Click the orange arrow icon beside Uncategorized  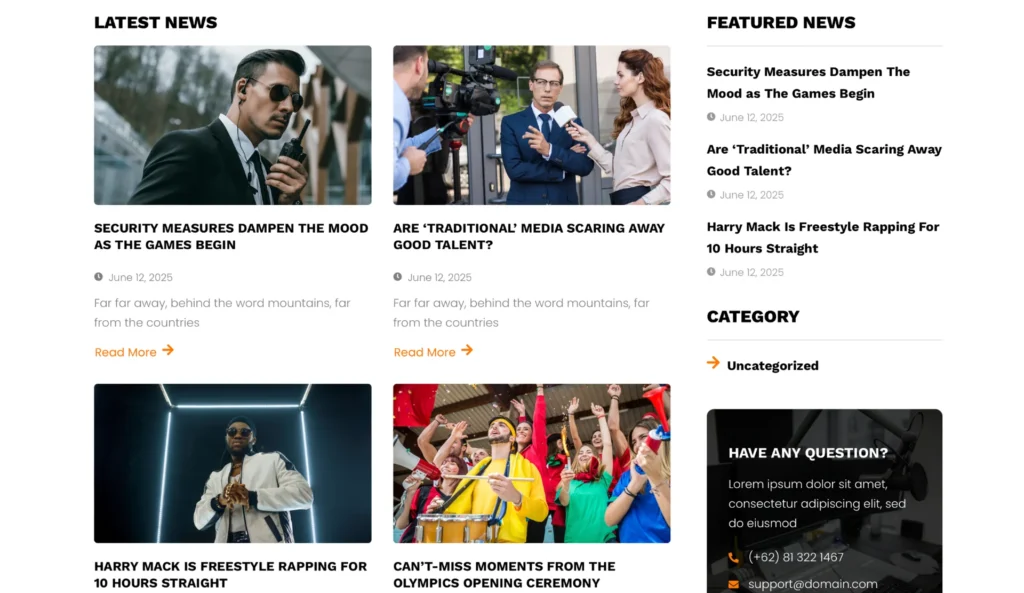click(x=713, y=363)
